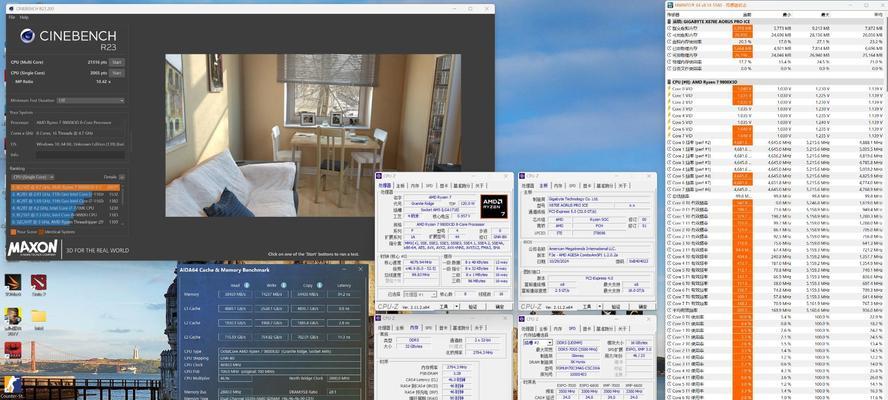This screenshot has height=400, width=888.
Task: Click 确定 button in CPU-Z processor window
Action: (x=500, y=307)
